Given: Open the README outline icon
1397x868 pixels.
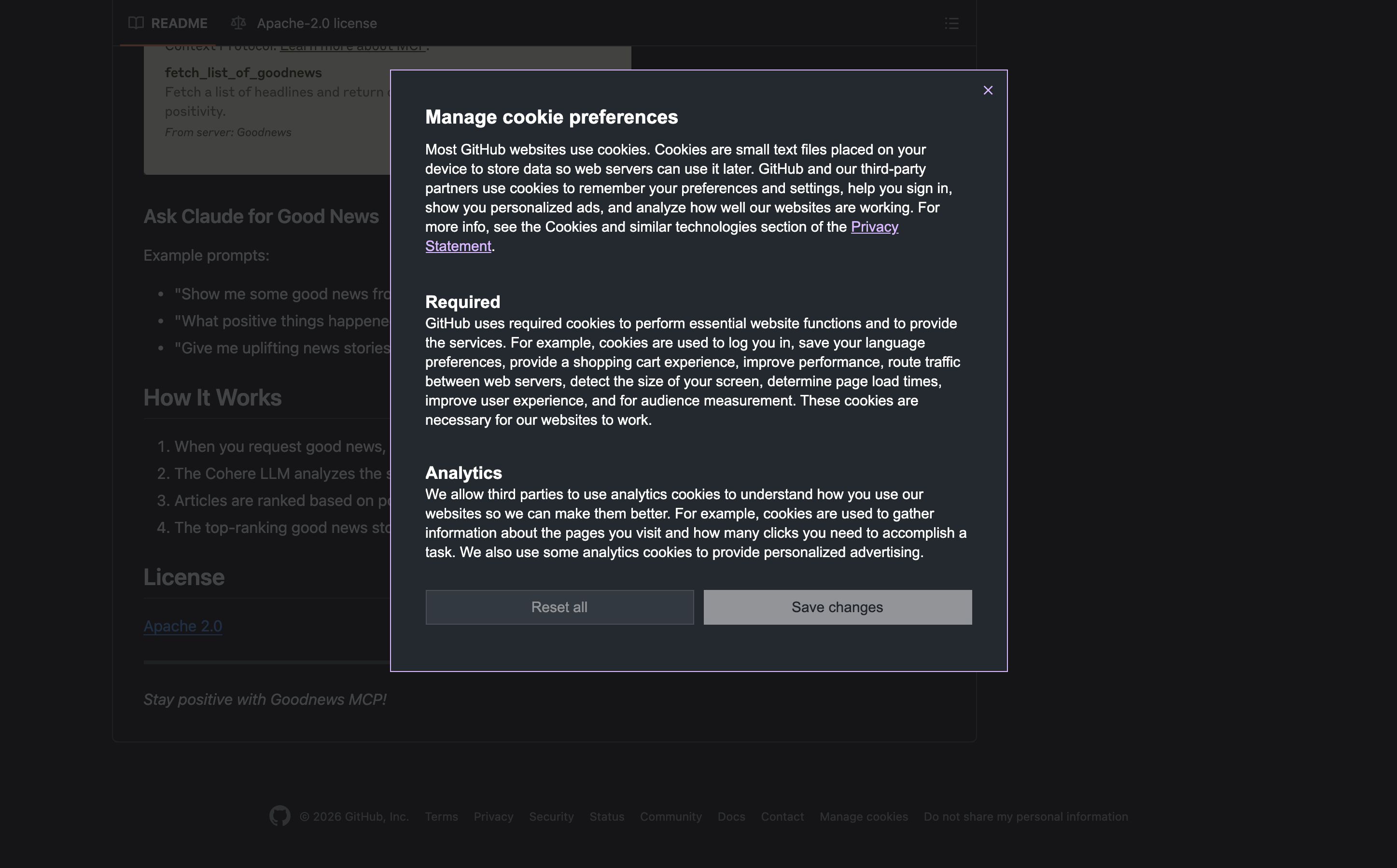Looking at the screenshot, I should click(x=951, y=23).
